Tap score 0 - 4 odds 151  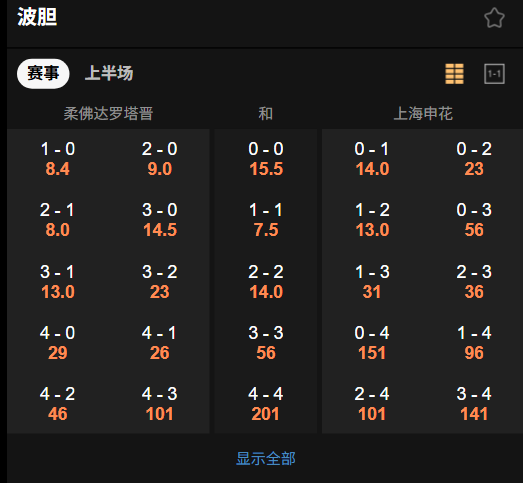pos(372,343)
